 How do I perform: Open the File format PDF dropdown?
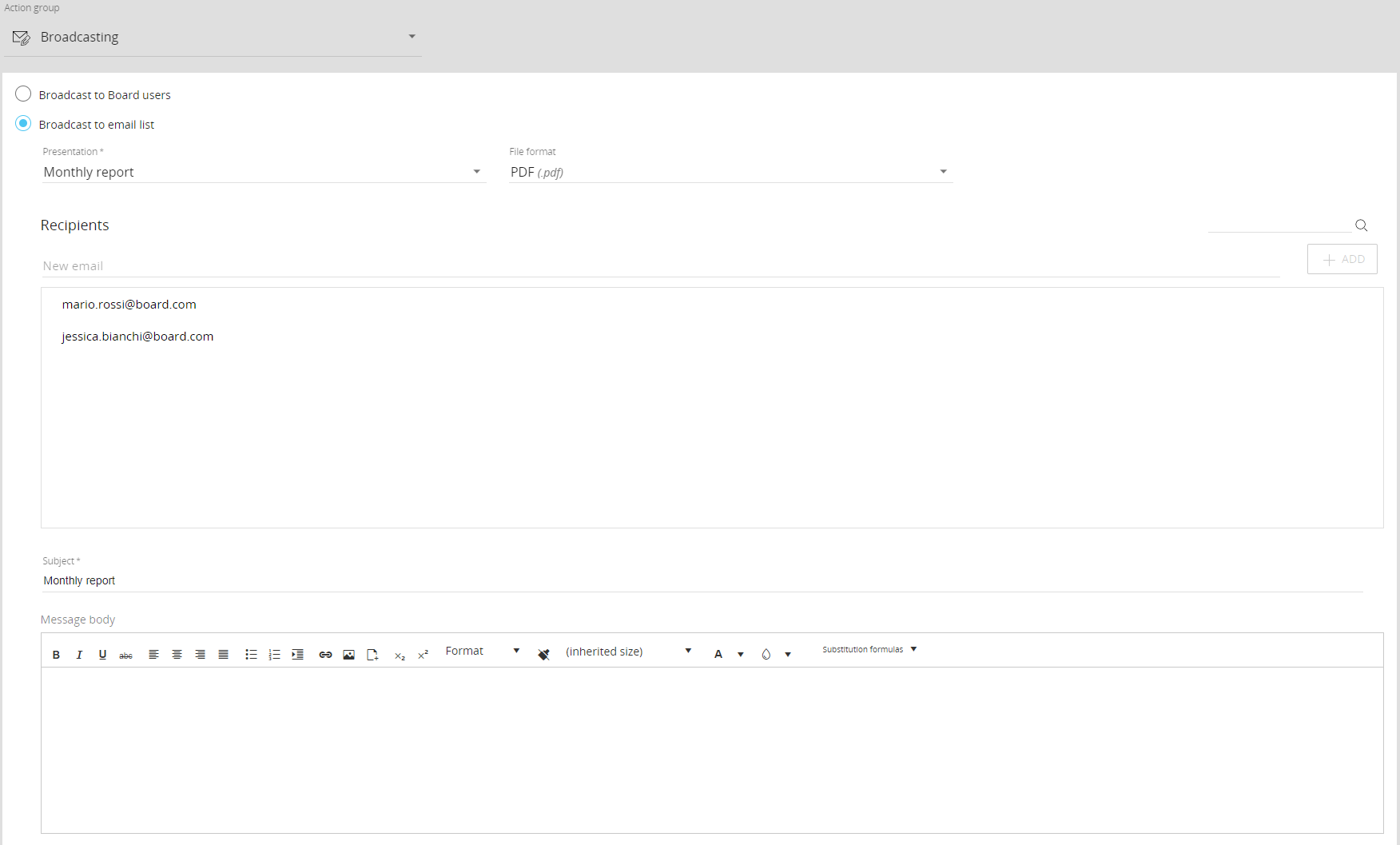click(730, 172)
